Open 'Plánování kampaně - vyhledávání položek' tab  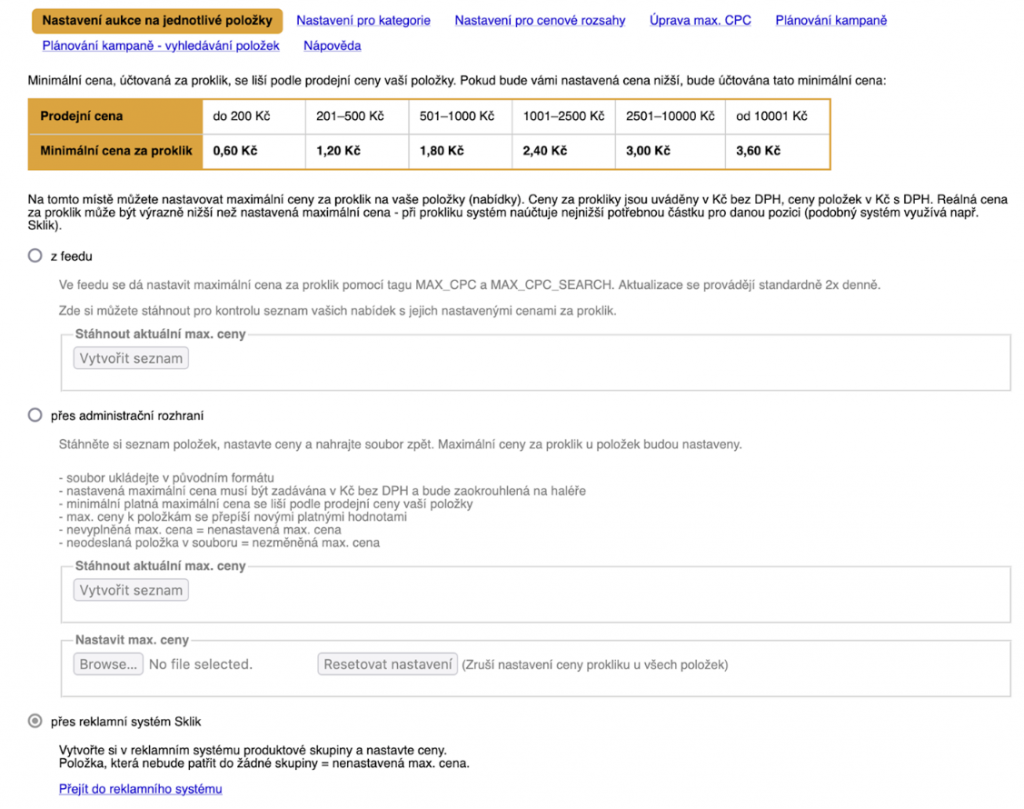(161, 46)
